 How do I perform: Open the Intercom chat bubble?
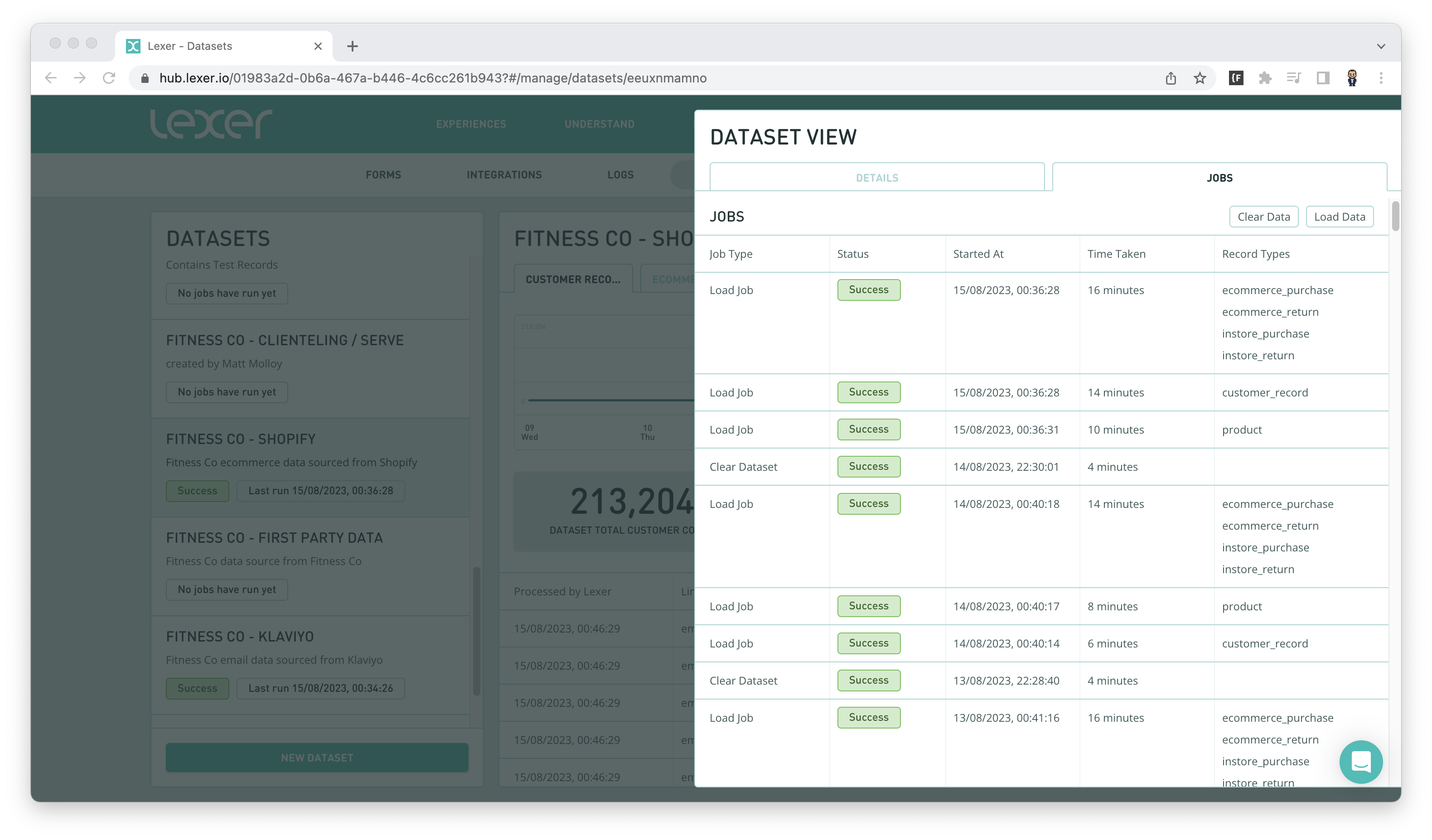click(1361, 762)
